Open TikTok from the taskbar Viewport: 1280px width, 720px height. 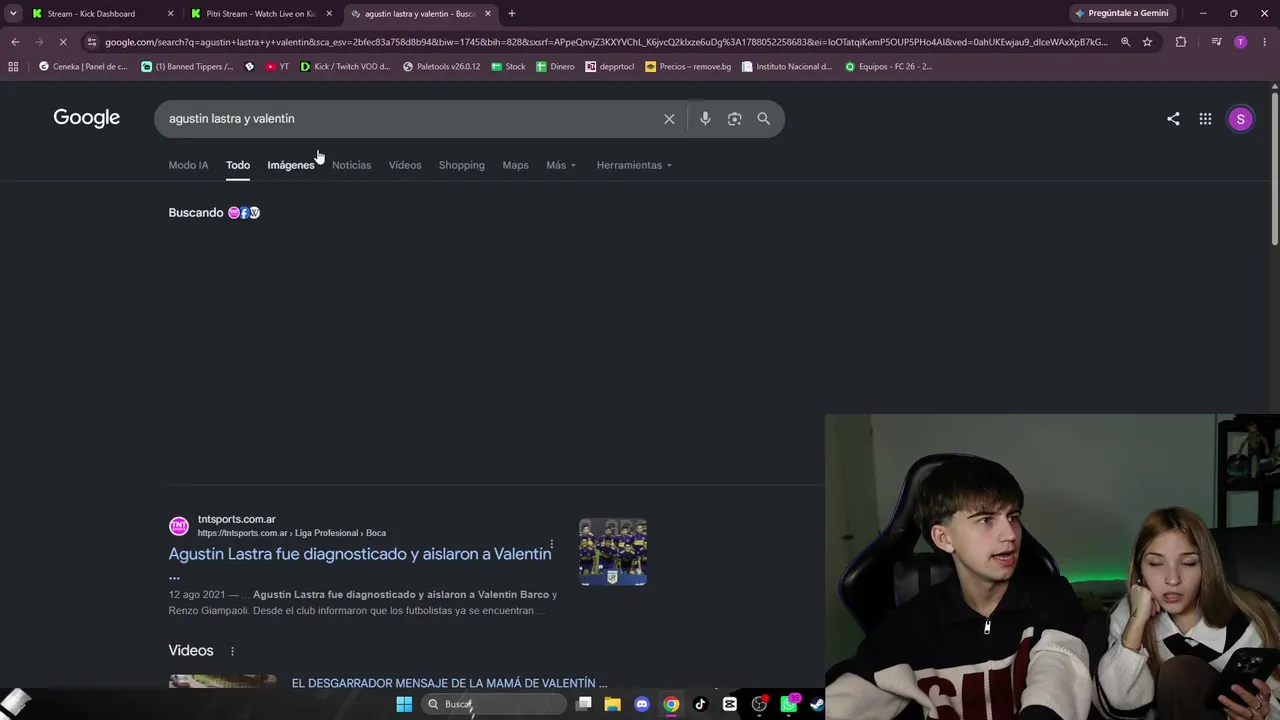pos(700,704)
